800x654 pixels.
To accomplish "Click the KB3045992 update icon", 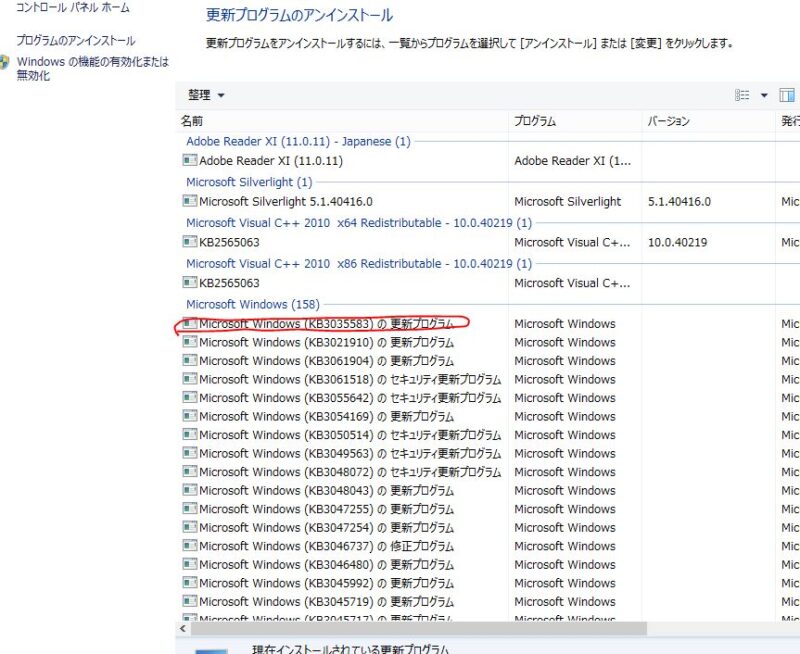I will click(x=190, y=583).
